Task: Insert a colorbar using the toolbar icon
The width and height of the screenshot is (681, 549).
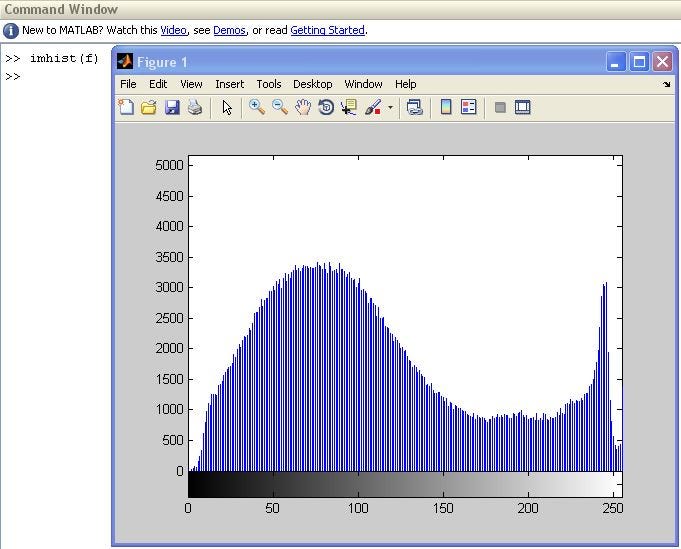Action: click(446, 107)
